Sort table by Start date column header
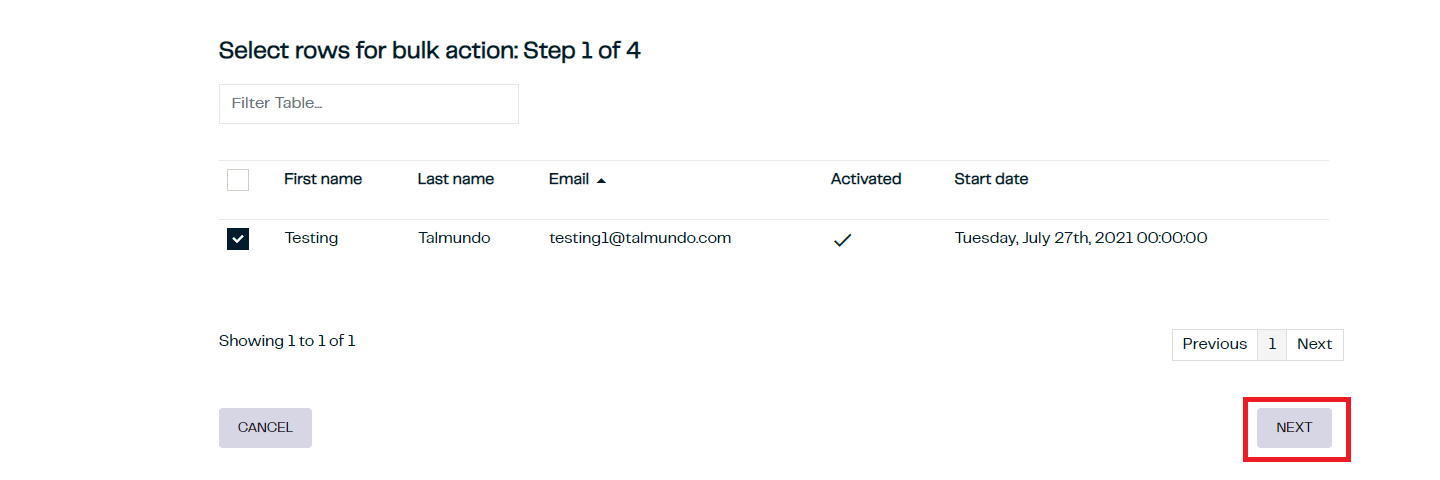Image resolution: width=1440 pixels, height=480 pixels. (x=991, y=179)
